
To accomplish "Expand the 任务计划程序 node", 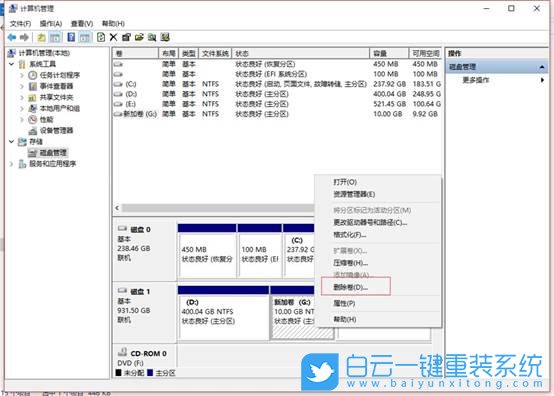I will (22, 75).
